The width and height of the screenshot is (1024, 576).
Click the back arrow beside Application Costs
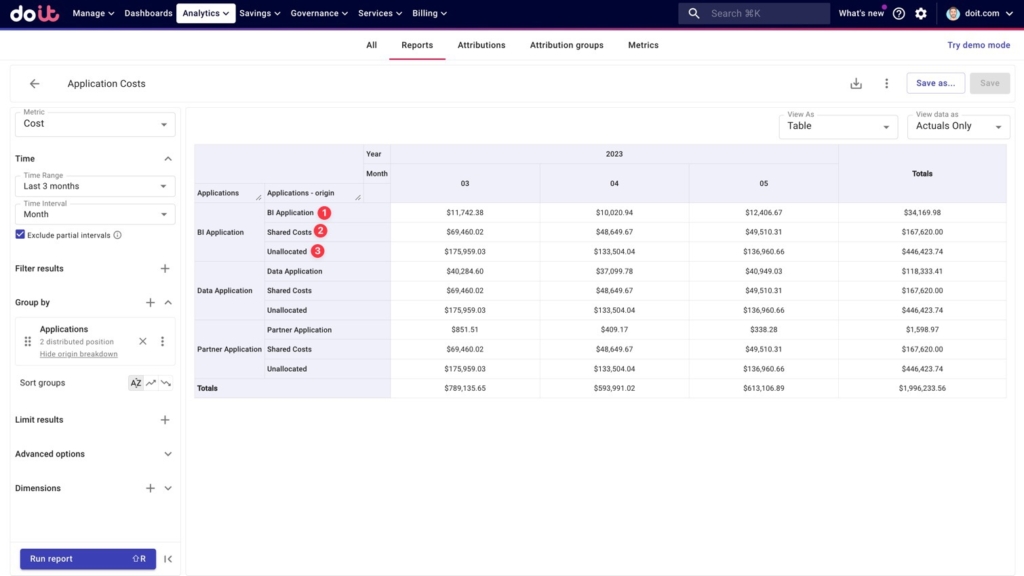click(x=35, y=84)
